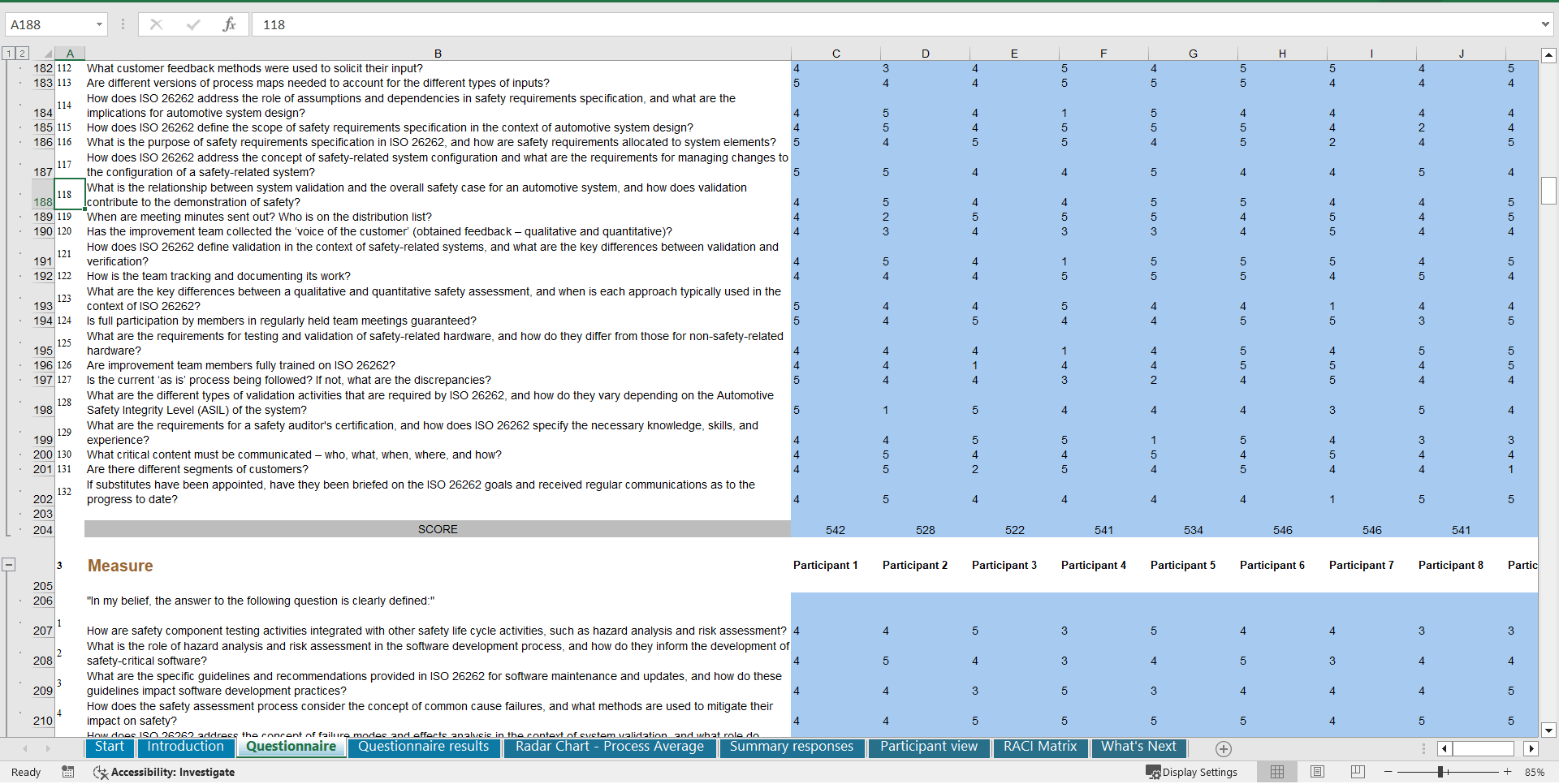Click the Measure section heading
This screenshot has width=1559, height=784.
coord(120,566)
